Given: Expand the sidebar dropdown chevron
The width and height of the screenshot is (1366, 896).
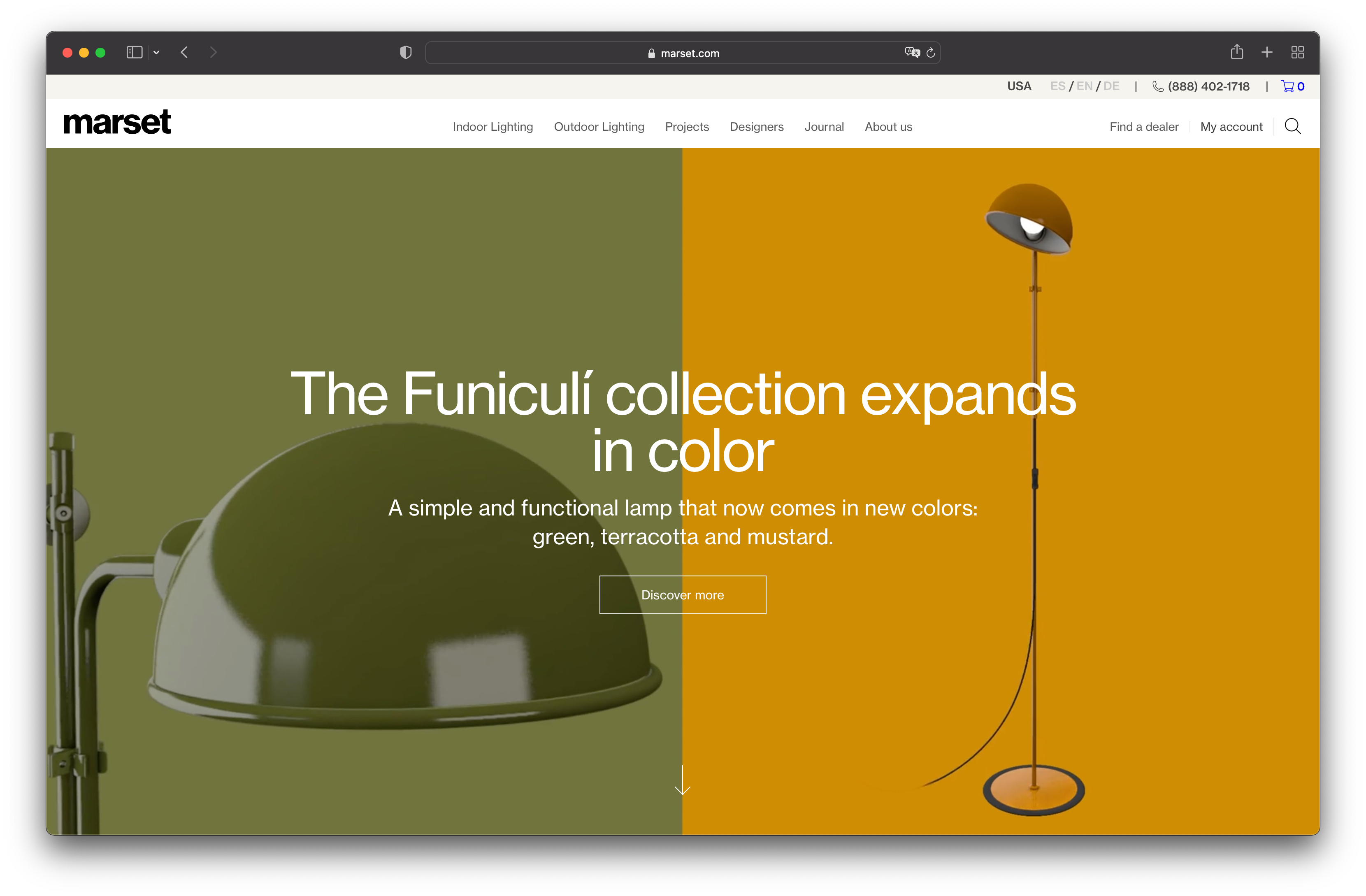Looking at the screenshot, I should point(156,53).
